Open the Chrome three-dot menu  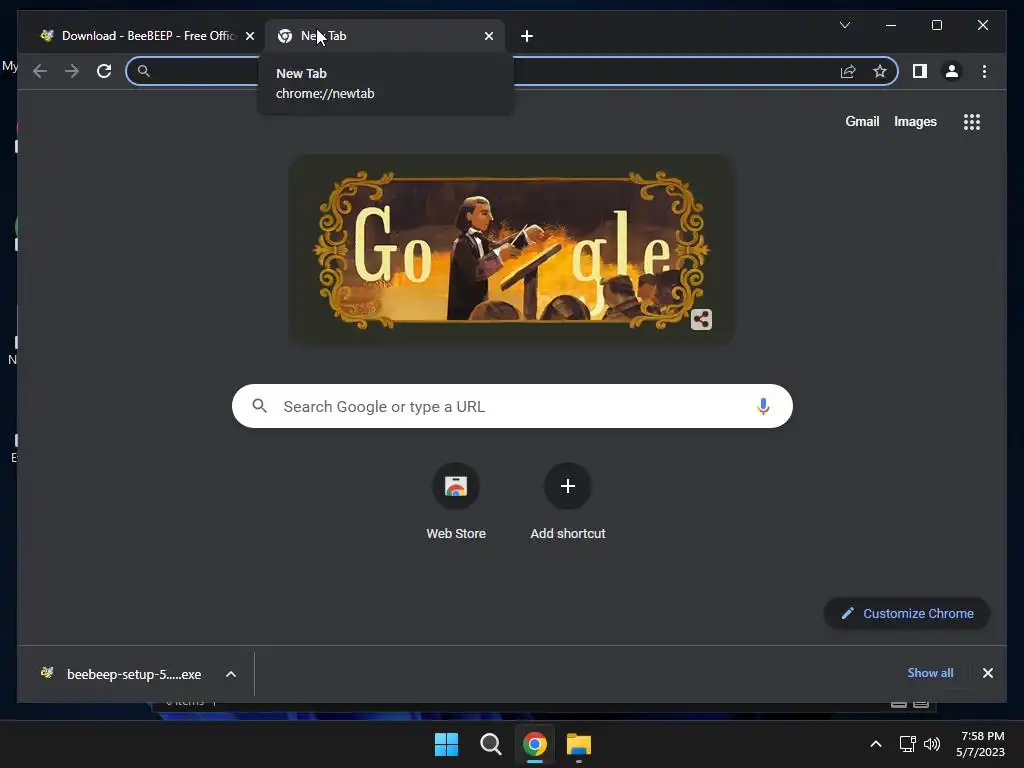[x=984, y=71]
